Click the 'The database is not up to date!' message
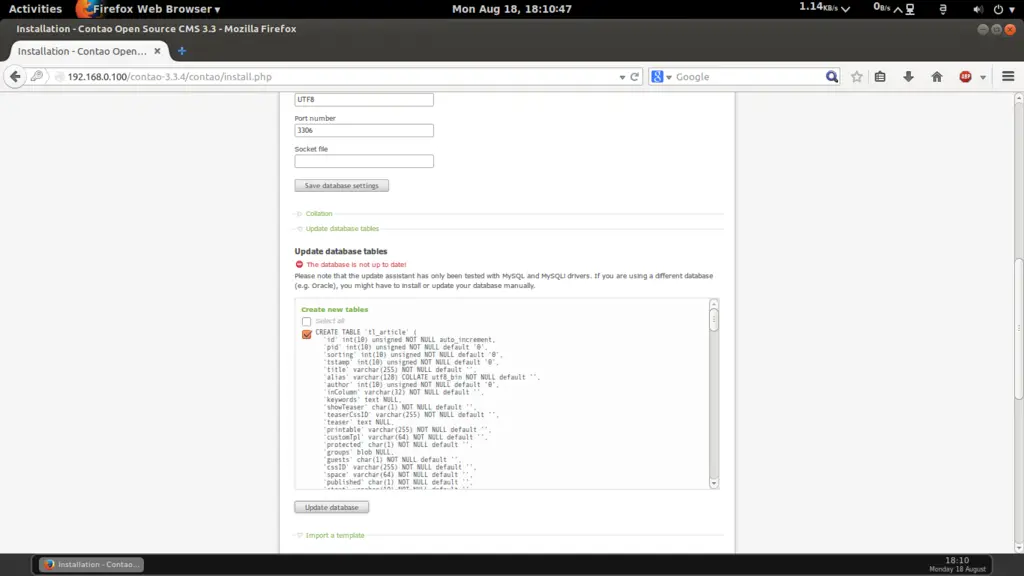Screen dimensions: 1024x576 click(x=356, y=264)
